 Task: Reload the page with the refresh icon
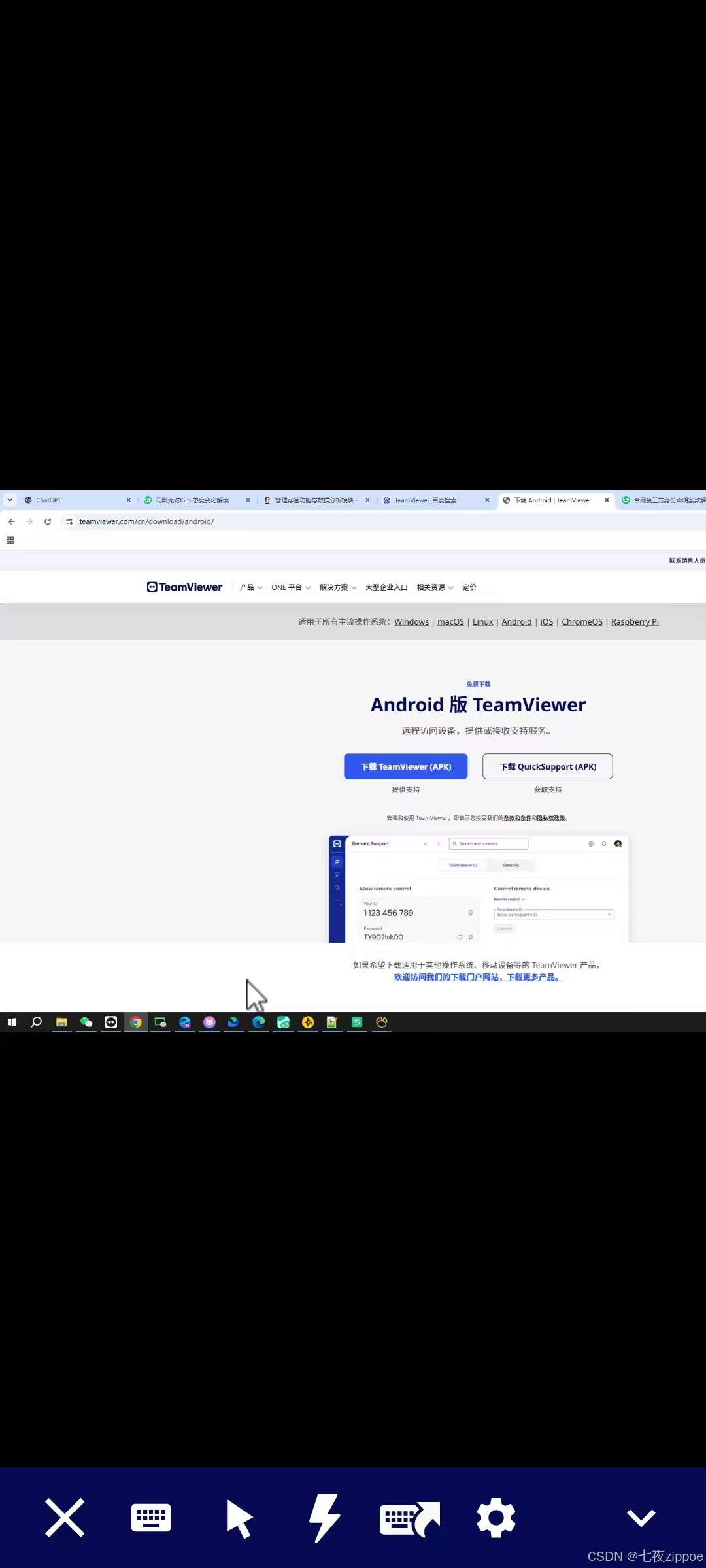coord(48,521)
